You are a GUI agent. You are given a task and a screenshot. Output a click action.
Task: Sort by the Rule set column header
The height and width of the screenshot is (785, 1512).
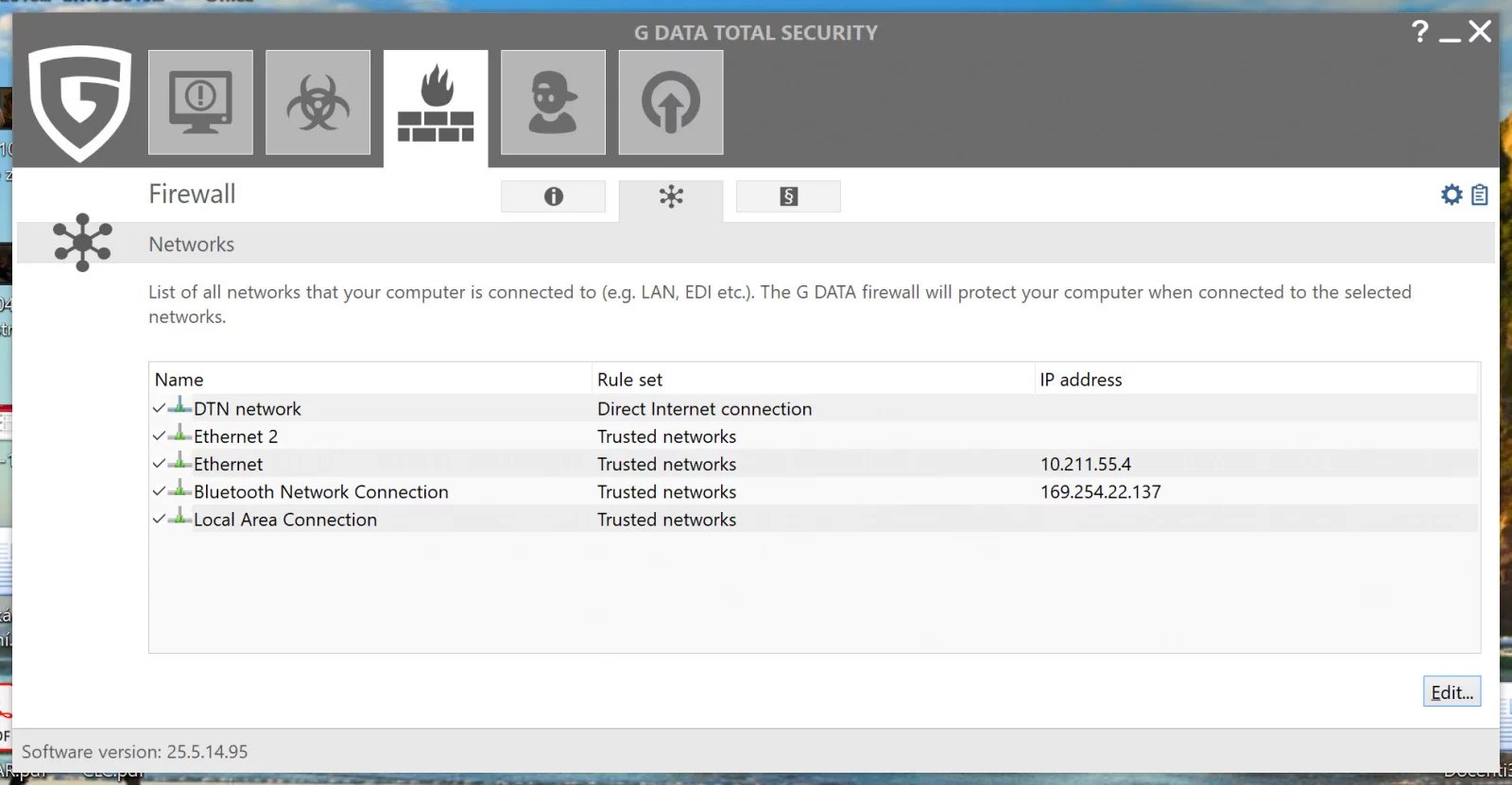(813, 379)
